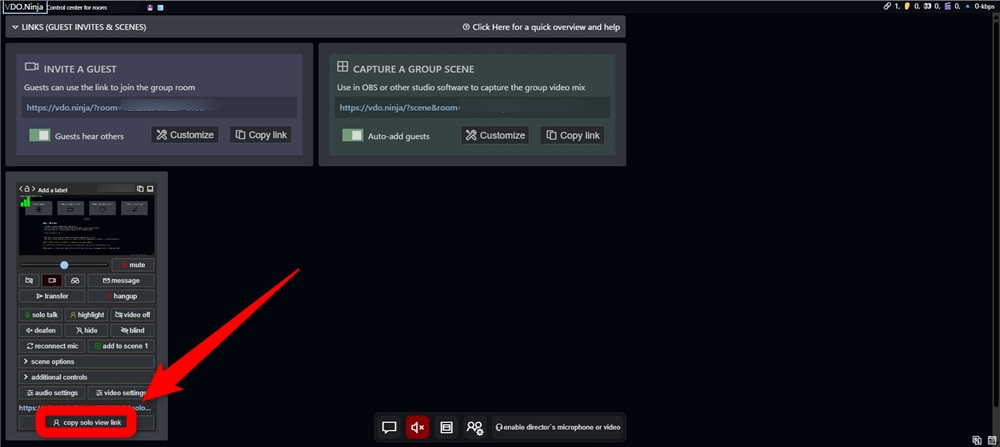Adjust the guest volume slider
This screenshot has width=1000, height=447.
64,265
